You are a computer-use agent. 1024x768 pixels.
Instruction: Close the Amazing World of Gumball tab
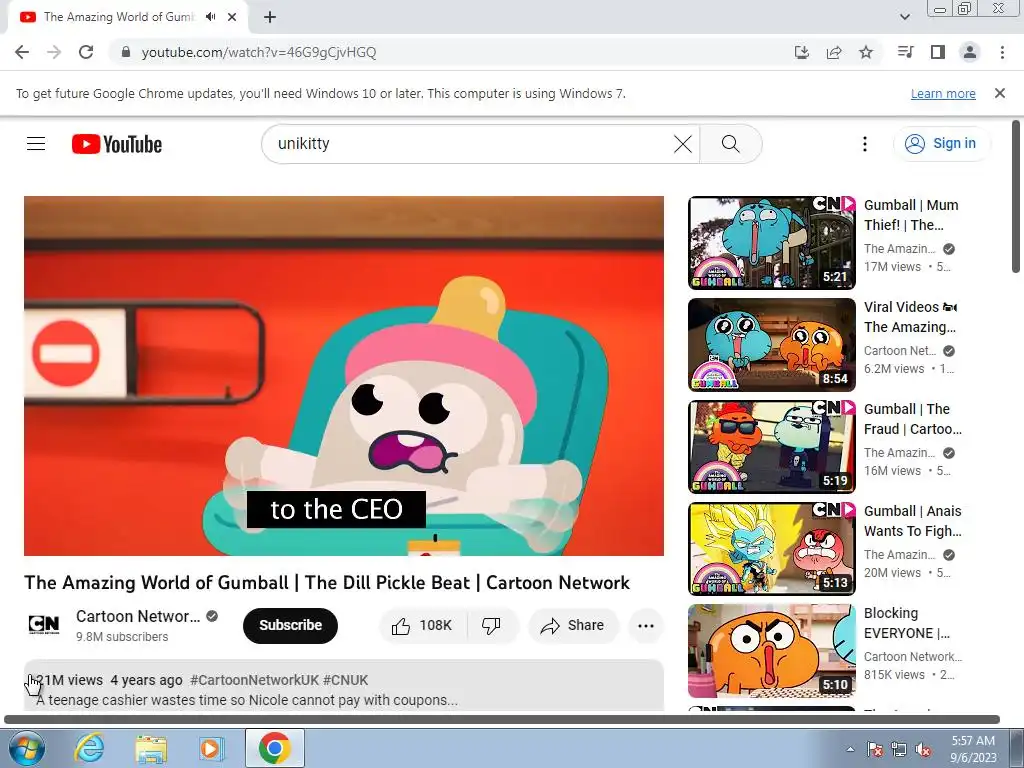coord(232,17)
